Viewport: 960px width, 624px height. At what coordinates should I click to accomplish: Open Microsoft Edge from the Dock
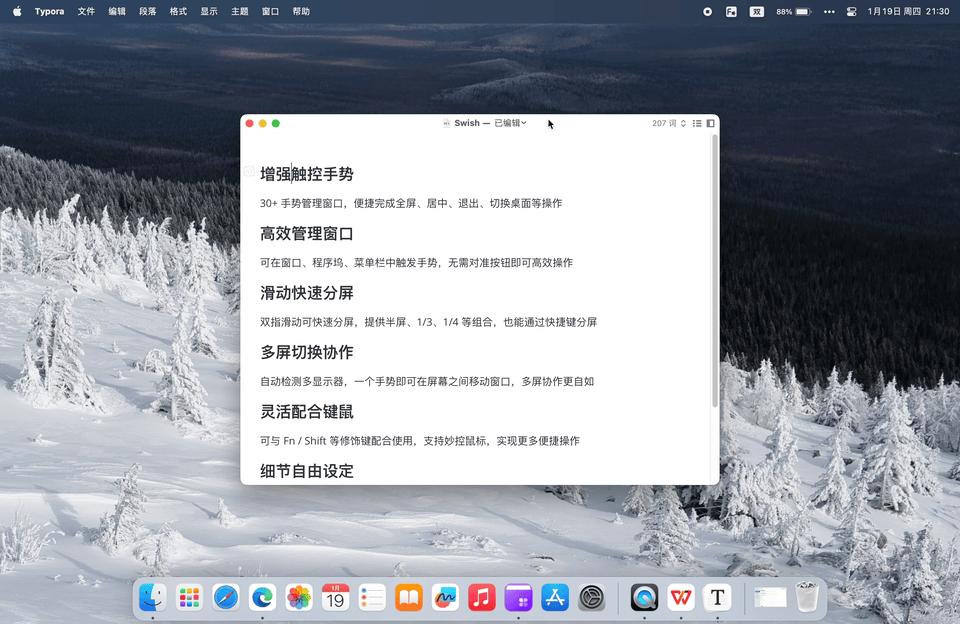261,598
